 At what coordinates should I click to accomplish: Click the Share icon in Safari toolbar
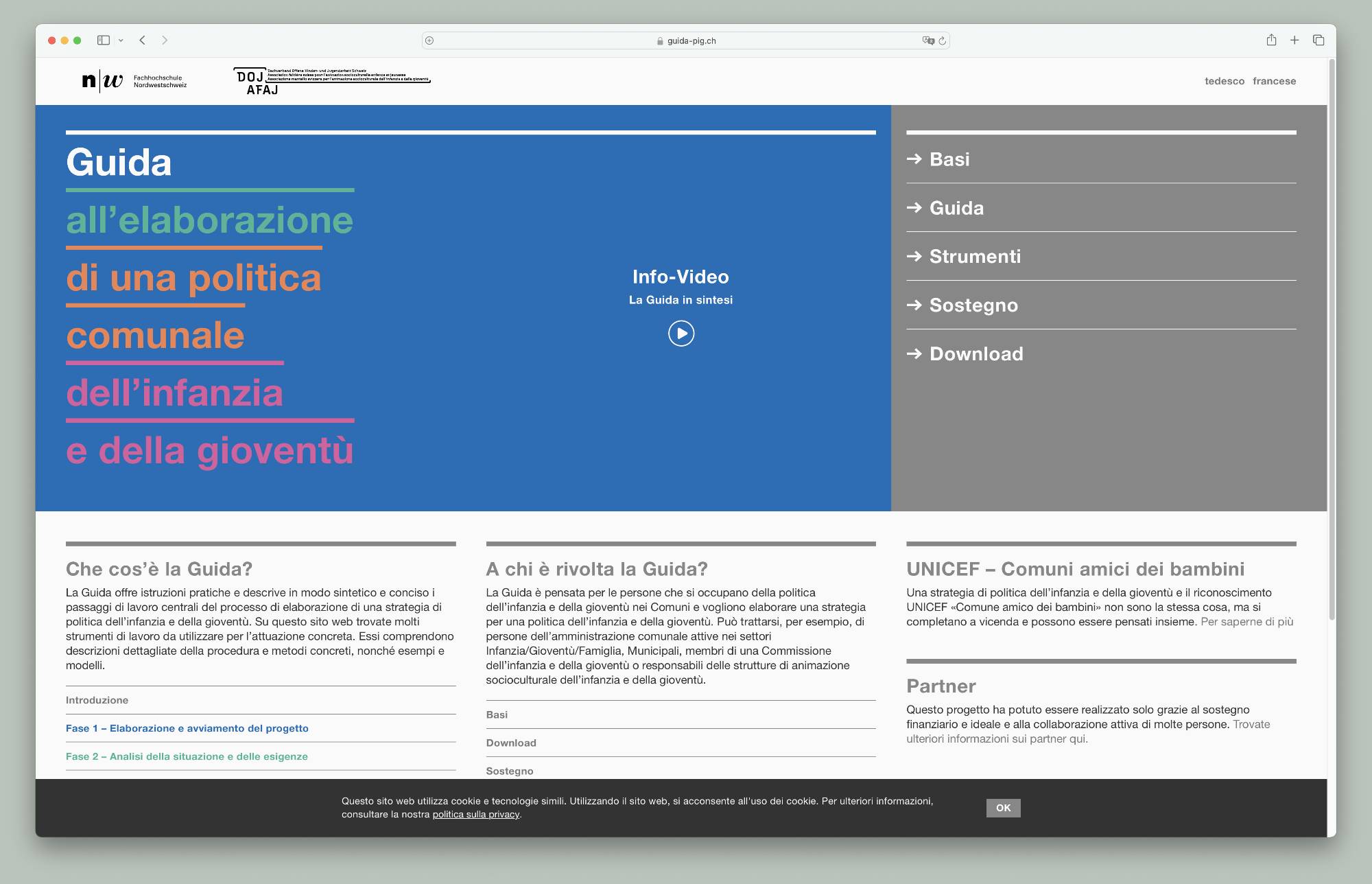[1271, 40]
